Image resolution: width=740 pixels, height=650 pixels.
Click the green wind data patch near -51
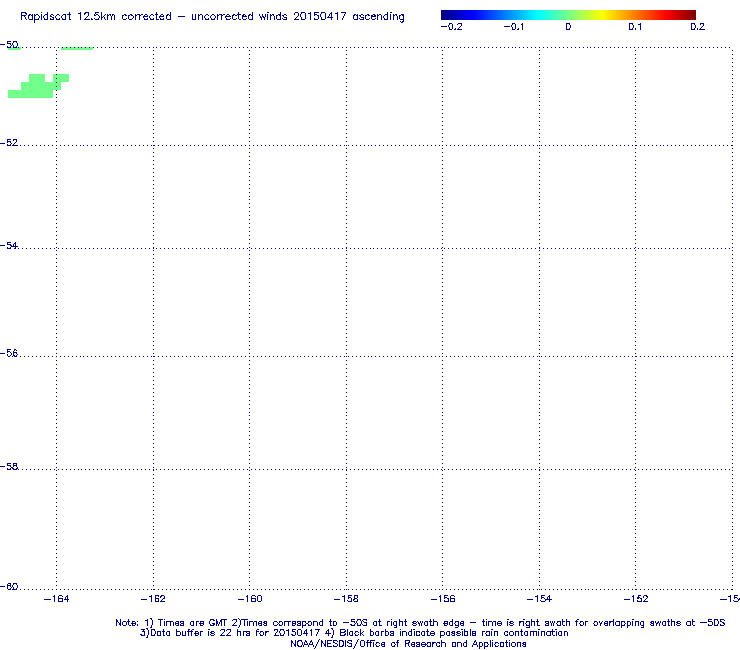(x=37, y=86)
